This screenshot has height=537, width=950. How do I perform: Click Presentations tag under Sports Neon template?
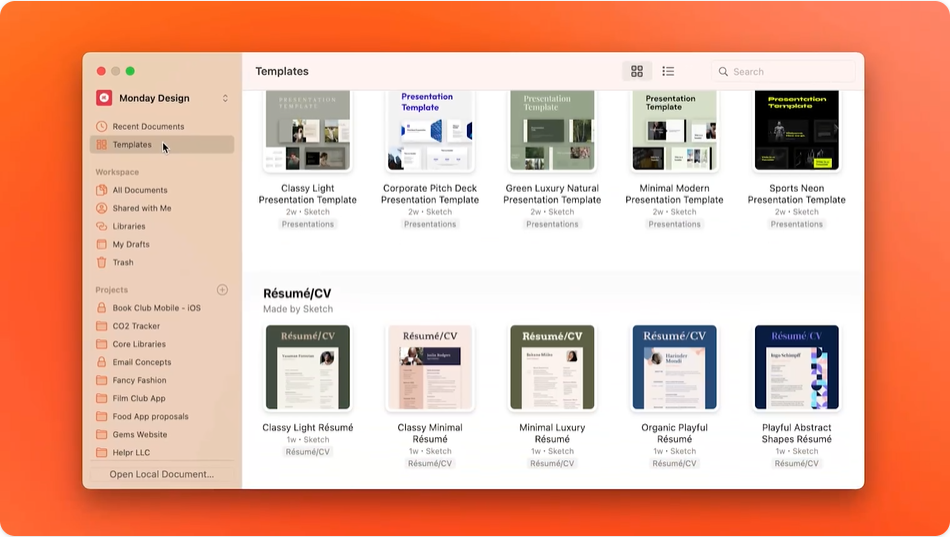797,224
